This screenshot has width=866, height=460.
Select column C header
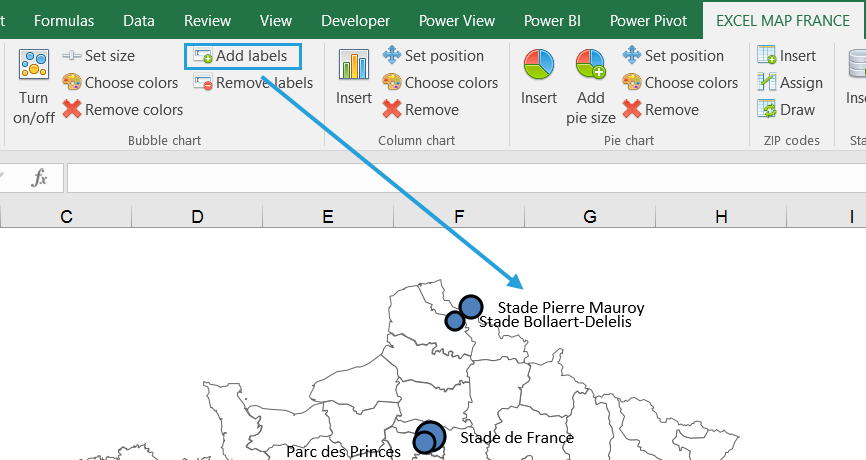pos(66,216)
